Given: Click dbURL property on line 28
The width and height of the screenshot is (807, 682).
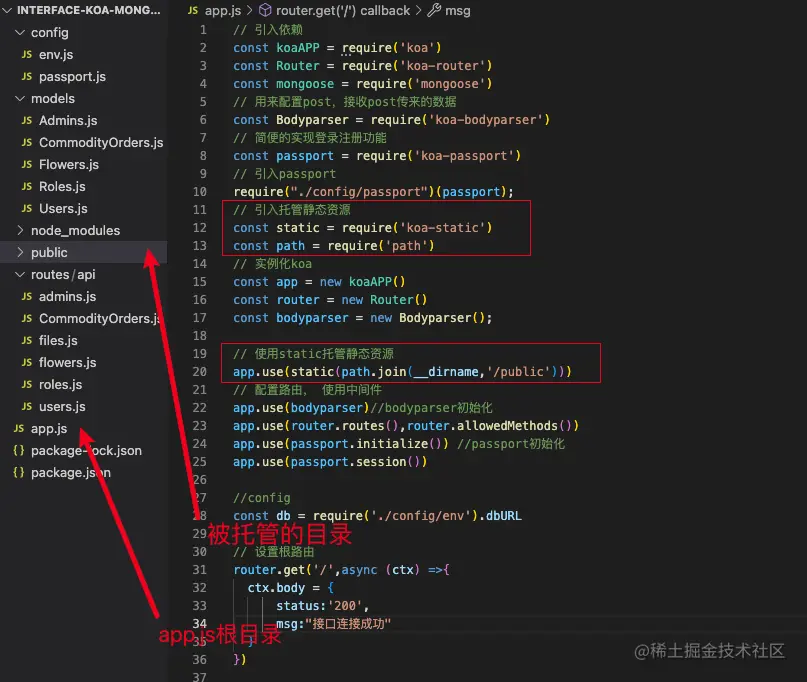Looking at the screenshot, I should [x=503, y=516].
